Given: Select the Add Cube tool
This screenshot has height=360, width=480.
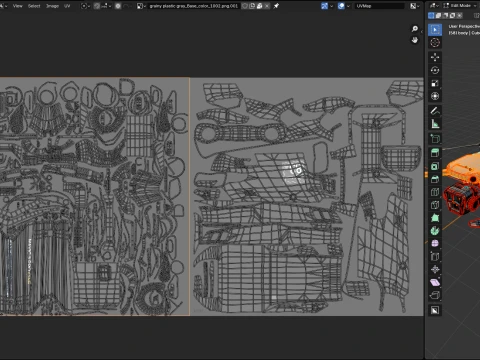Looking at the screenshot, I should (435, 138).
